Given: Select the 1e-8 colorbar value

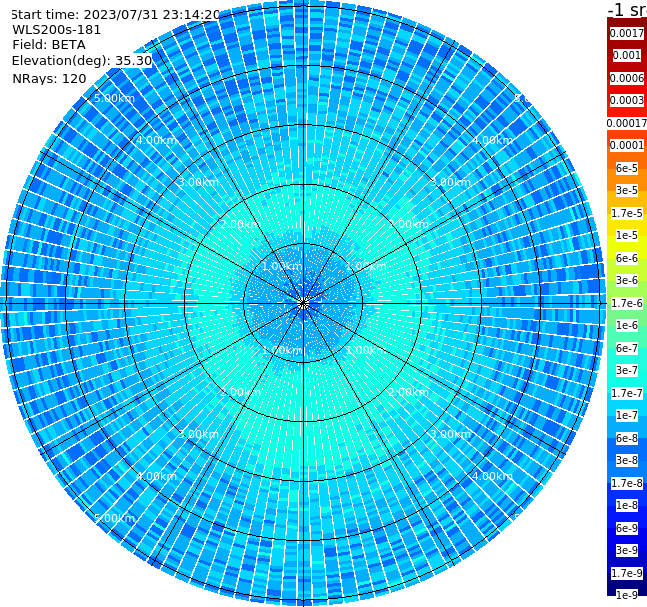Looking at the screenshot, I should click(627, 505).
